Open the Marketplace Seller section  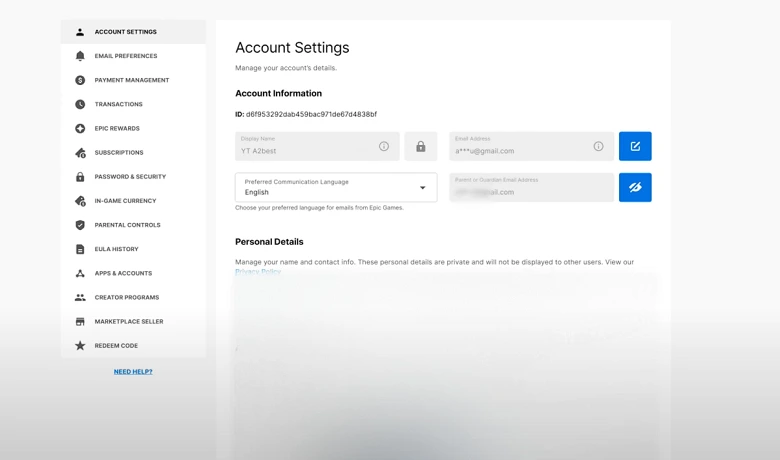tap(128, 321)
